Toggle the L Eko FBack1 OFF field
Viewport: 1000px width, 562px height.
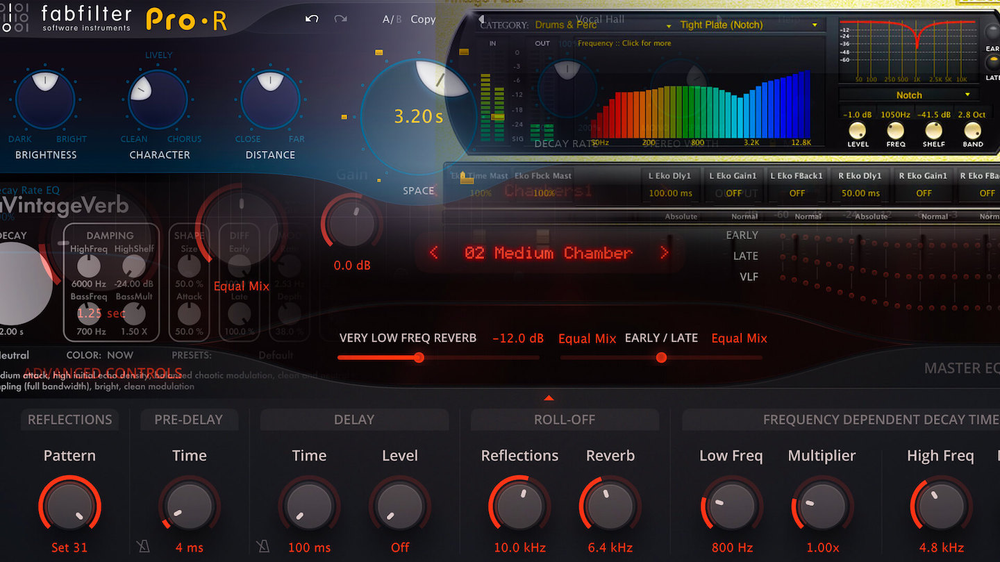click(x=797, y=193)
